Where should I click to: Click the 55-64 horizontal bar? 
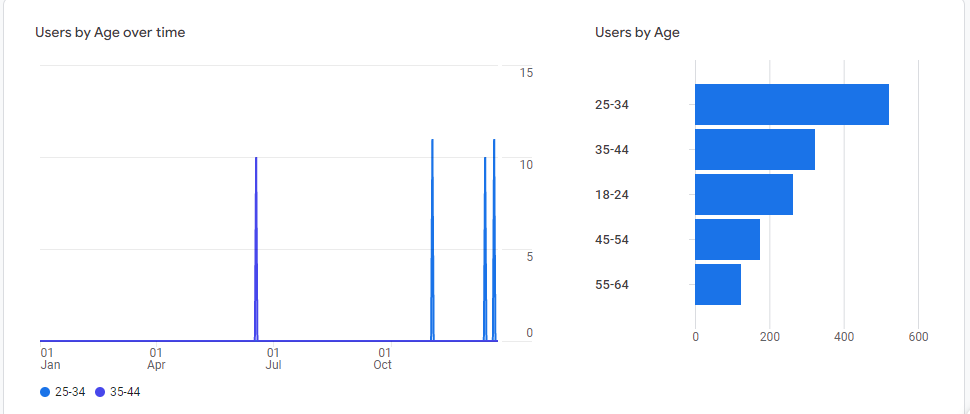point(717,285)
